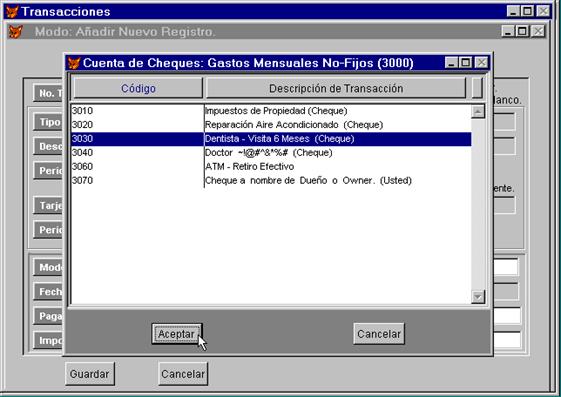Click Aceptar in the Cuenta de Cheques dialog
561x397 pixels.
tap(176, 334)
